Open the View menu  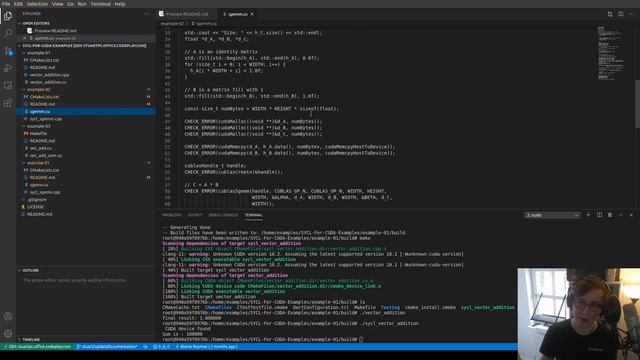[x=57, y=4]
